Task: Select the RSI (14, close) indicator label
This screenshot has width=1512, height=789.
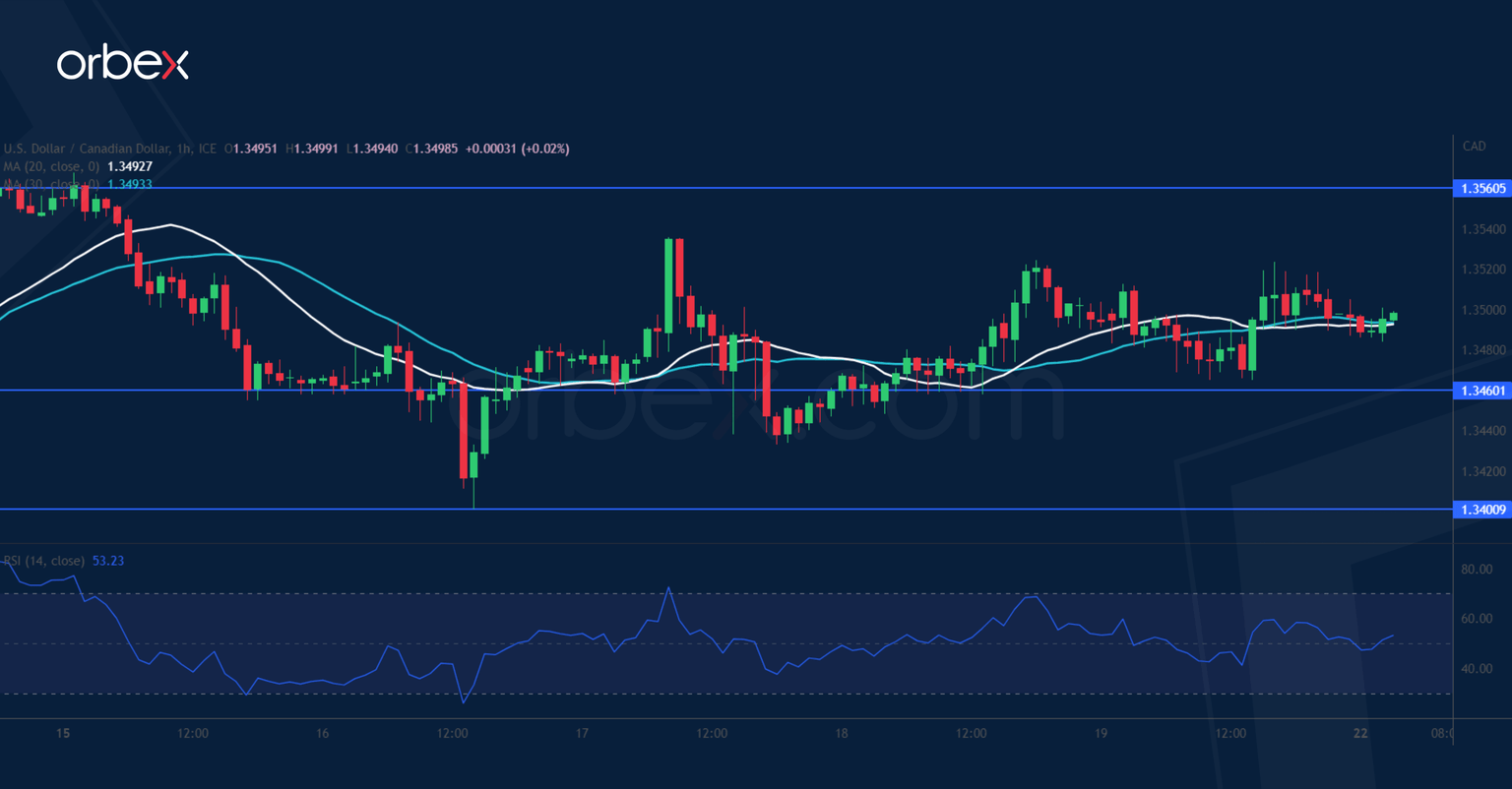Action: tap(46, 560)
